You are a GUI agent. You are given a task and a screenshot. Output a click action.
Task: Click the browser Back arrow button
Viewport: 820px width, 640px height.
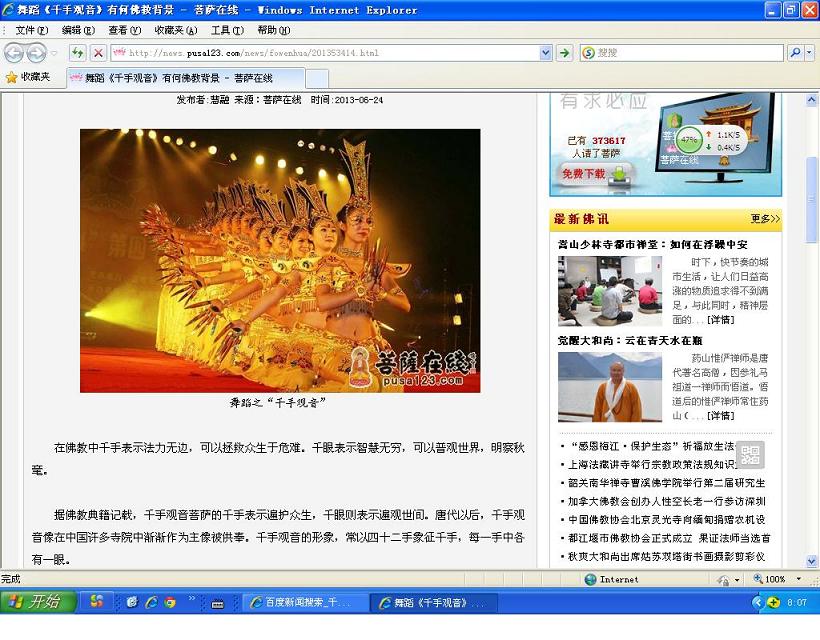[14, 53]
